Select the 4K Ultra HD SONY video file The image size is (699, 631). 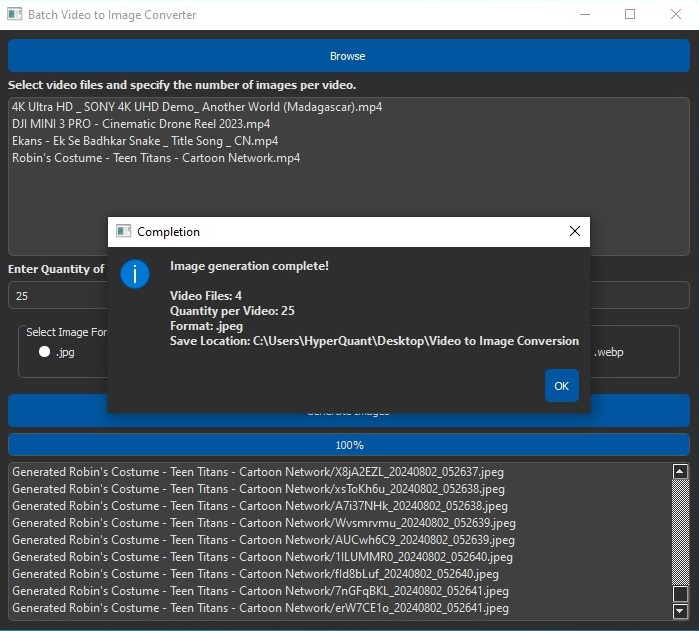click(197, 107)
